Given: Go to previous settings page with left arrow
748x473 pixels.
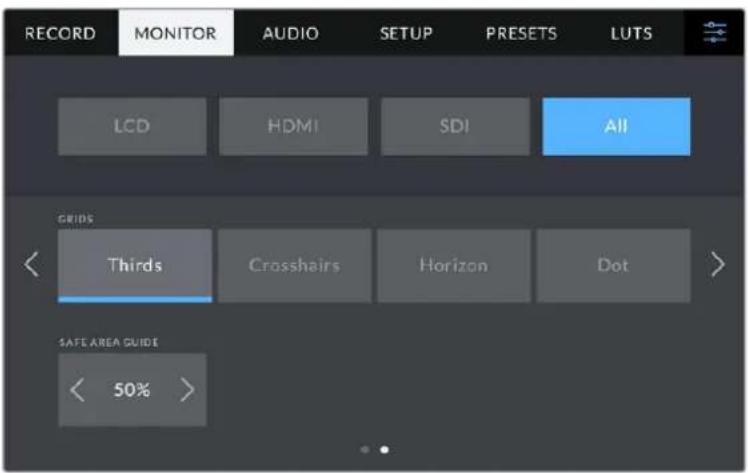Looking at the screenshot, I should (x=32, y=264).
